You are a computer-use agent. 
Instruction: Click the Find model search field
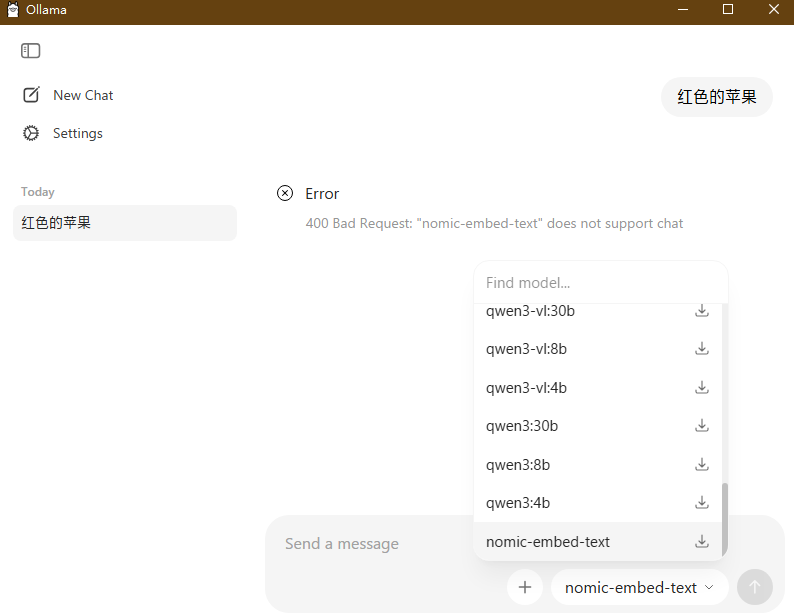600,283
